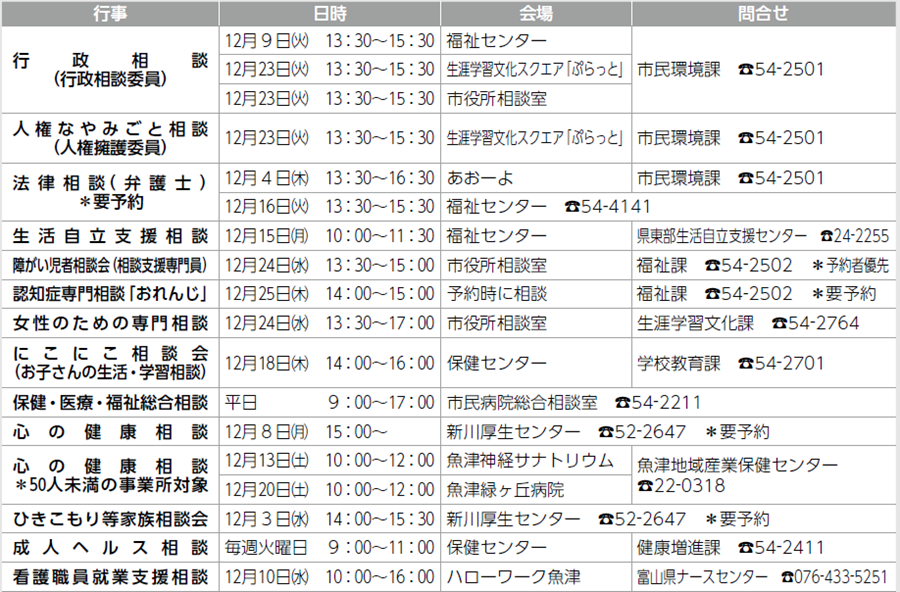Open the 生活自立支援相談 event name
Viewport: 900px width, 592px height.
[x=110, y=236]
